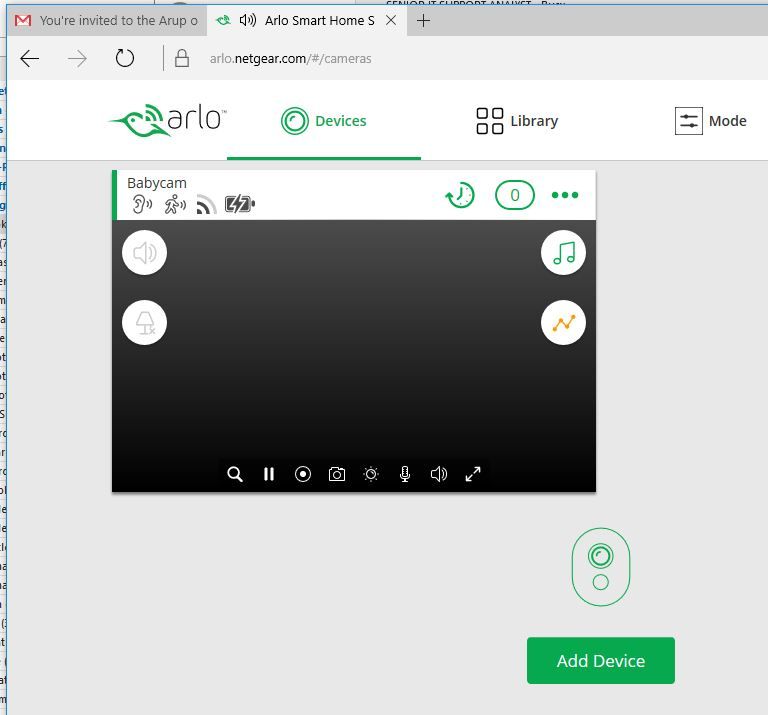Image resolution: width=768 pixels, height=715 pixels.
Task: Open the three-dots Babycam menu
Action: 565,195
